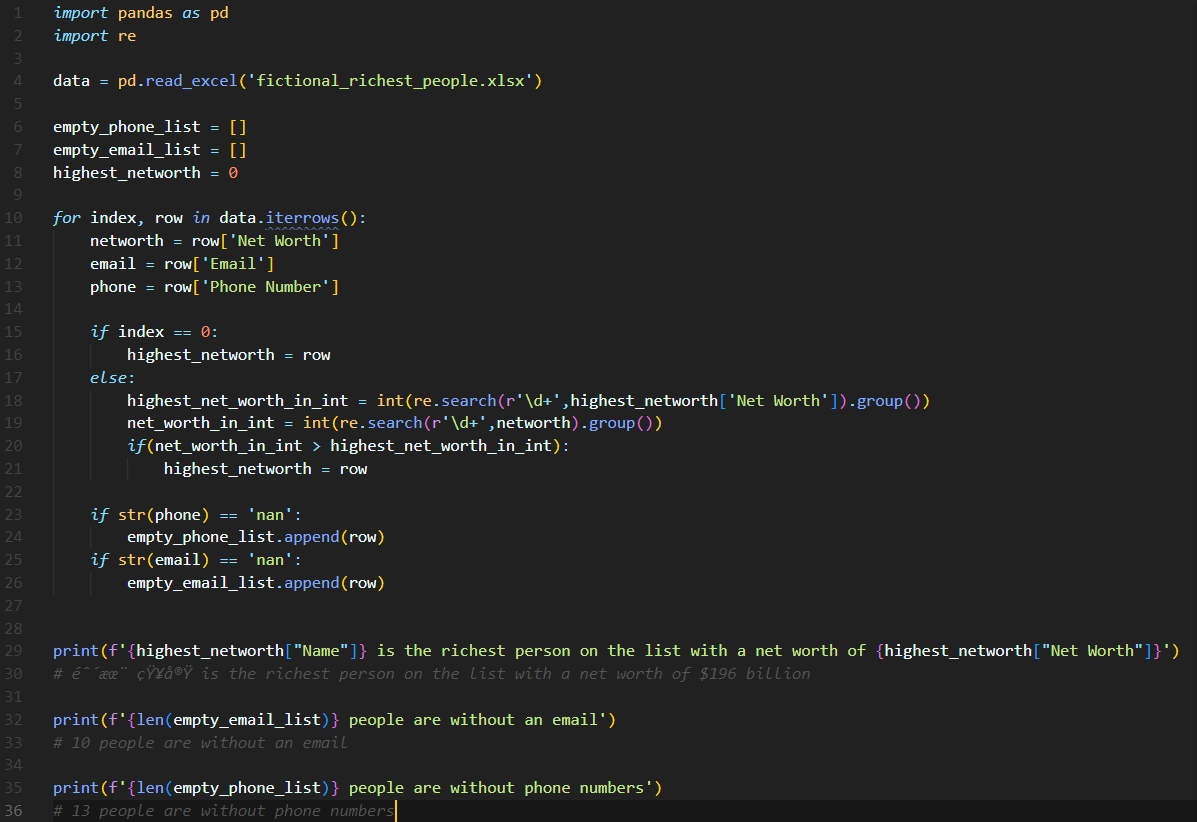Click the comment mentioning '$196 billion'
Viewport: 1197px width, 822px height.
click(432, 673)
